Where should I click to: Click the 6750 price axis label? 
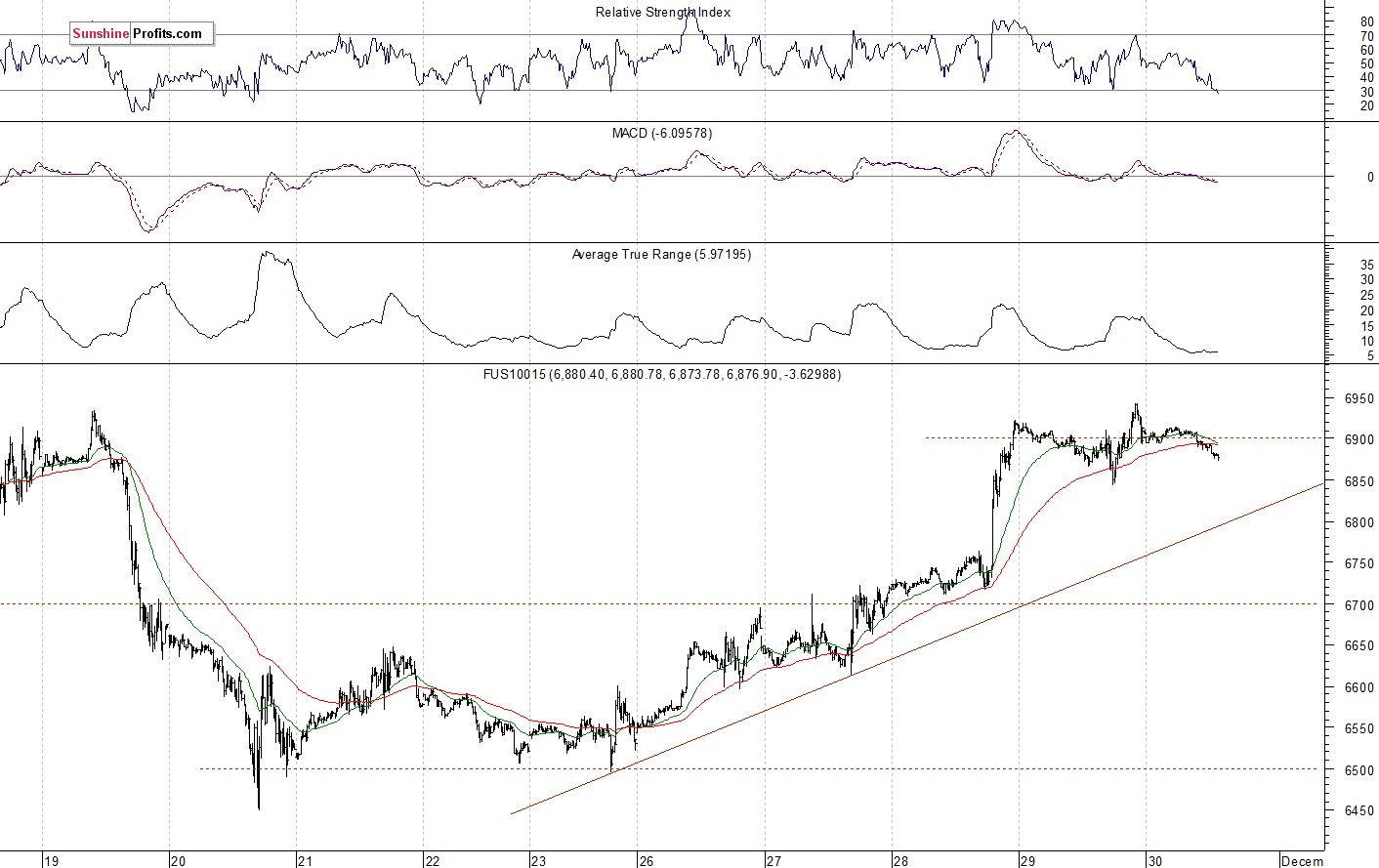tap(1358, 564)
